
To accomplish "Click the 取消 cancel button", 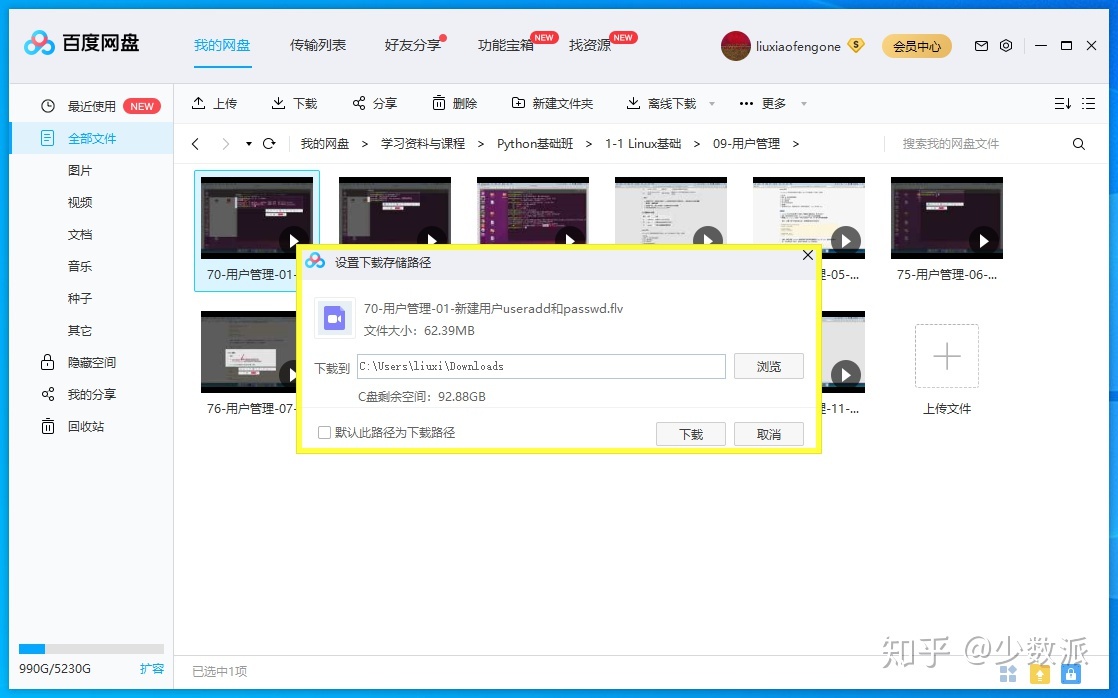I will click(769, 434).
